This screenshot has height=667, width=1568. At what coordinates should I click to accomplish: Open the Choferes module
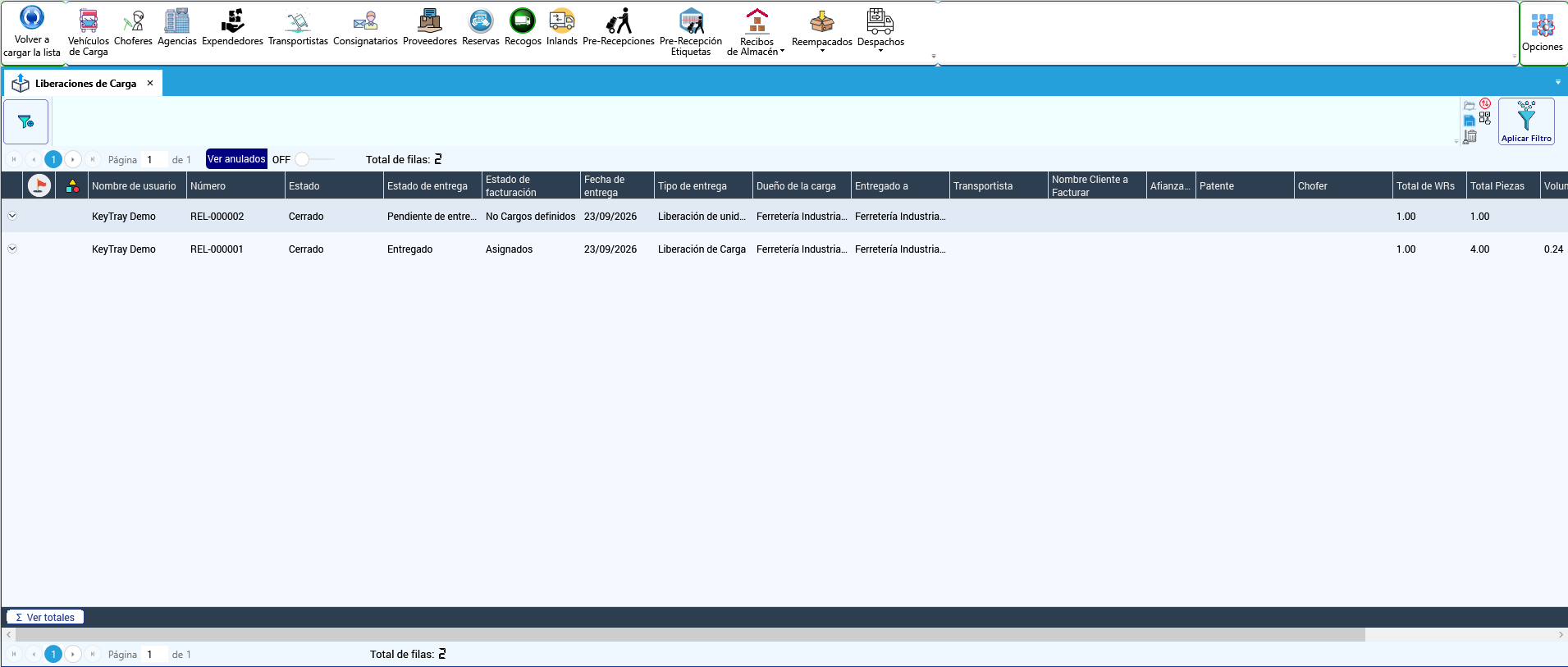(x=133, y=29)
